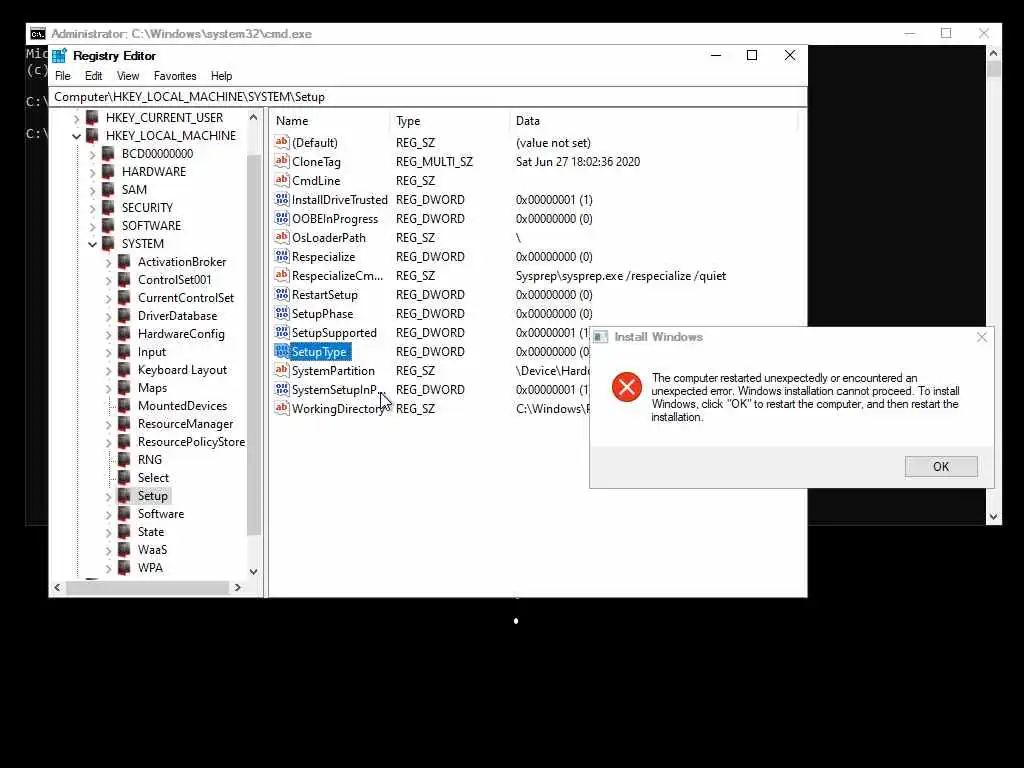Click the (Default) value icon
The height and width of the screenshot is (768, 1024).
pyautogui.click(x=281, y=142)
